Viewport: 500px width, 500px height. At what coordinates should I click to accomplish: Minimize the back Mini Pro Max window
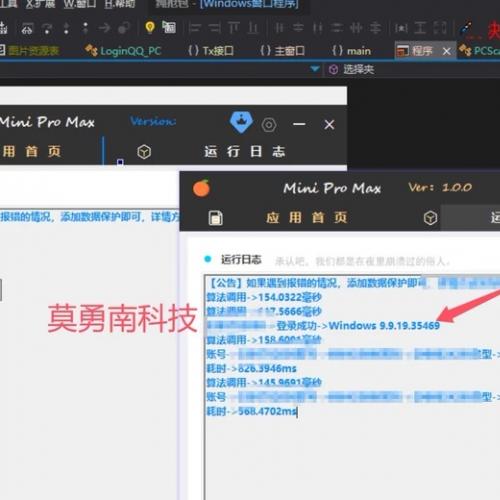pyautogui.click(x=299, y=124)
